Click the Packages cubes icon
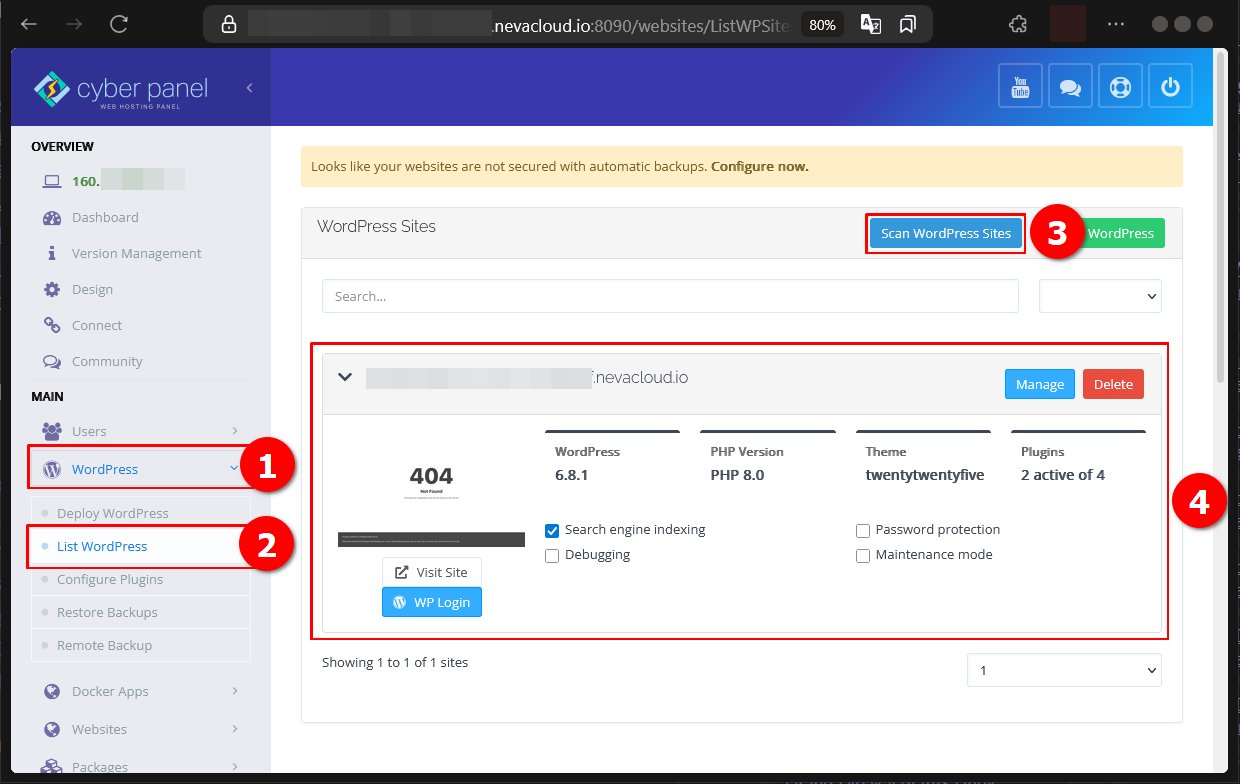The image size is (1240, 784). point(52,767)
